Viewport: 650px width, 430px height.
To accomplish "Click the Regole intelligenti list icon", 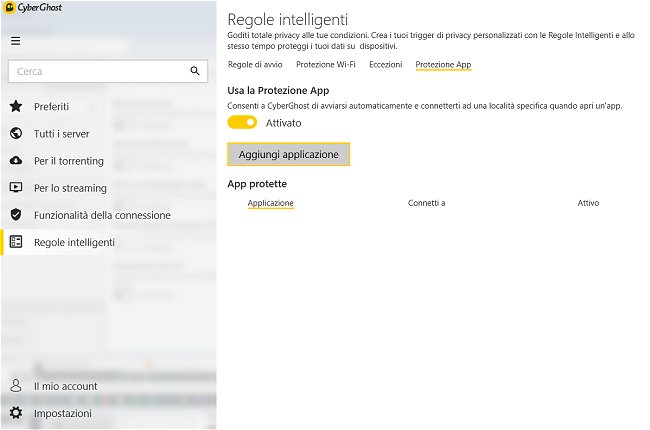I will (x=16, y=242).
